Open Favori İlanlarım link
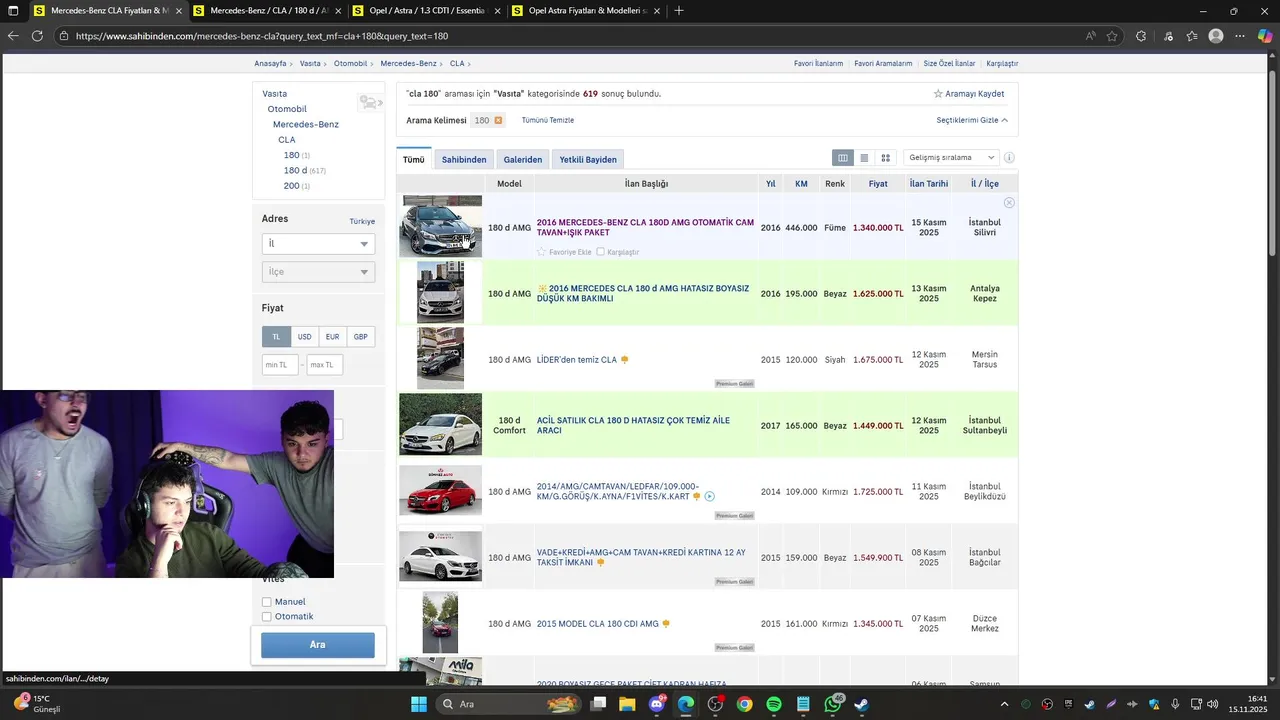The height and width of the screenshot is (720, 1280). pos(818,63)
